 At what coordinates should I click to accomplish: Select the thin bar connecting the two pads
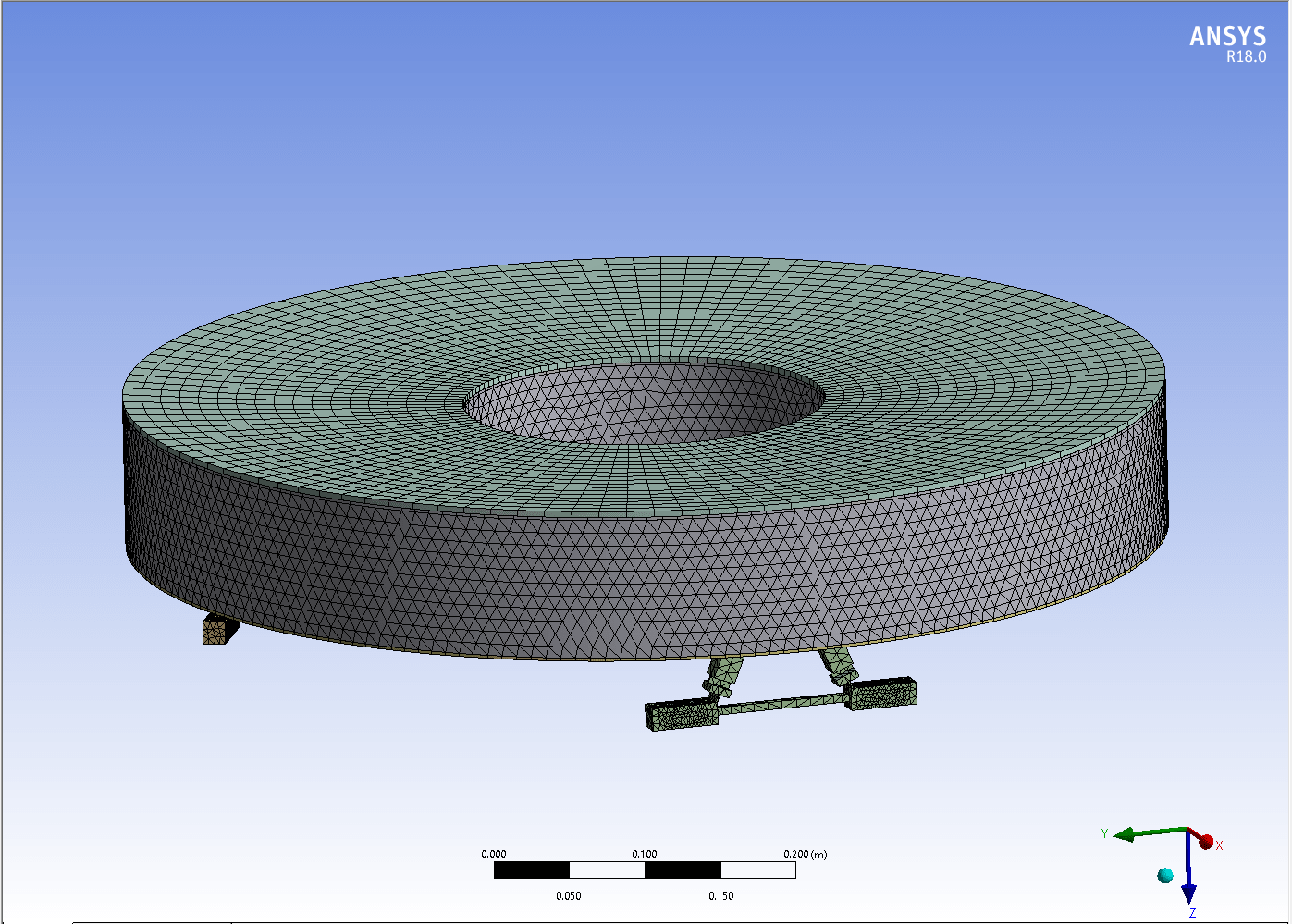(x=781, y=706)
